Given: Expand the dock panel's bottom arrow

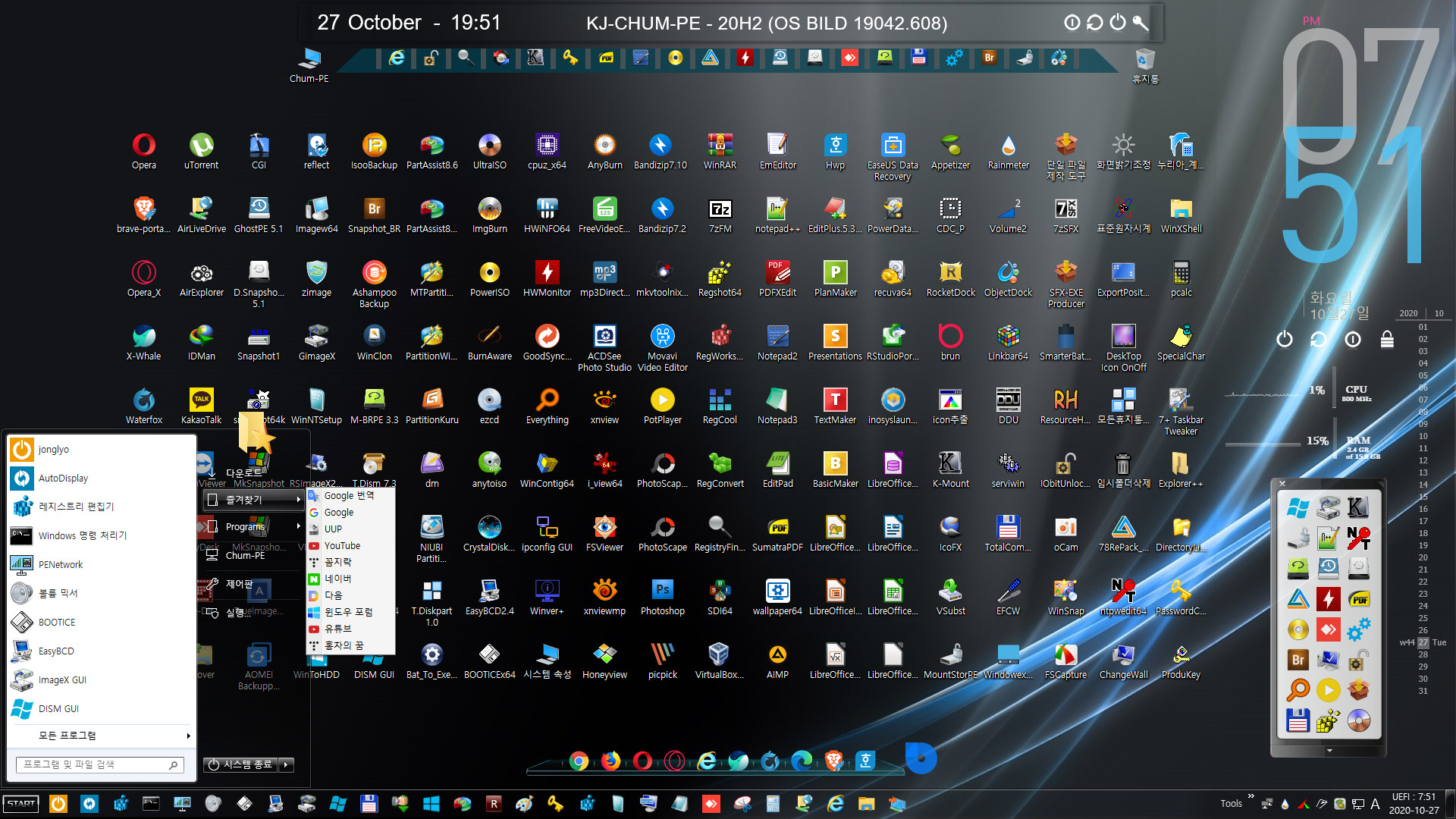Looking at the screenshot, I should 1329,751.
